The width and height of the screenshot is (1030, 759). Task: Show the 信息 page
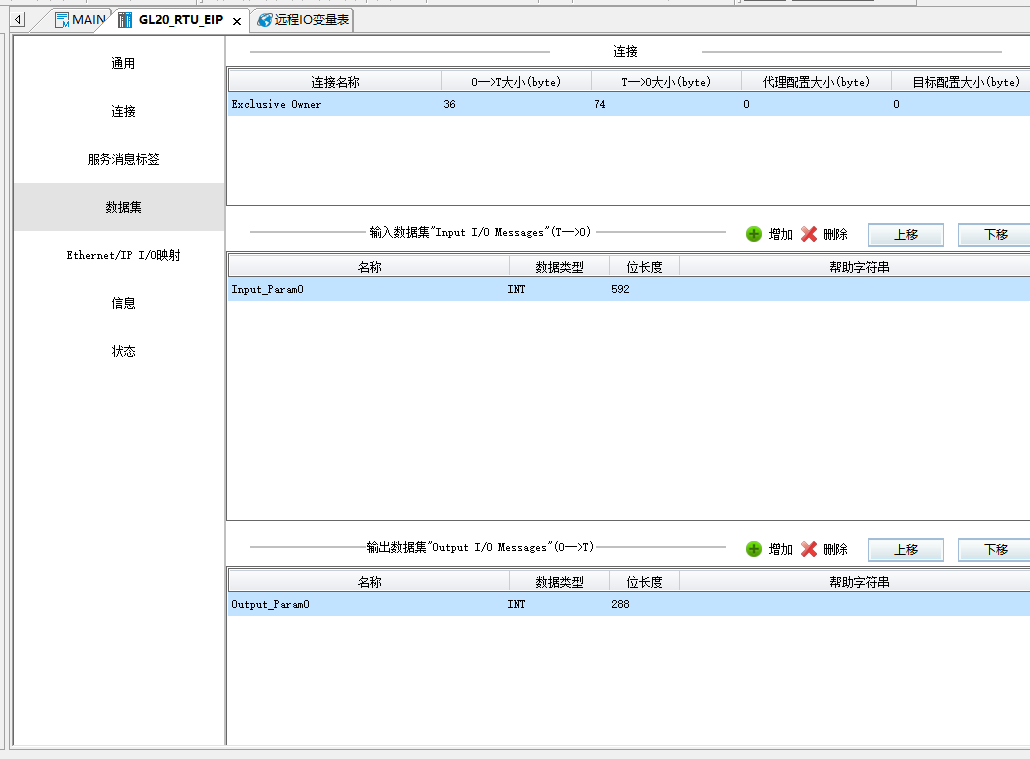[x=123, y=304]
